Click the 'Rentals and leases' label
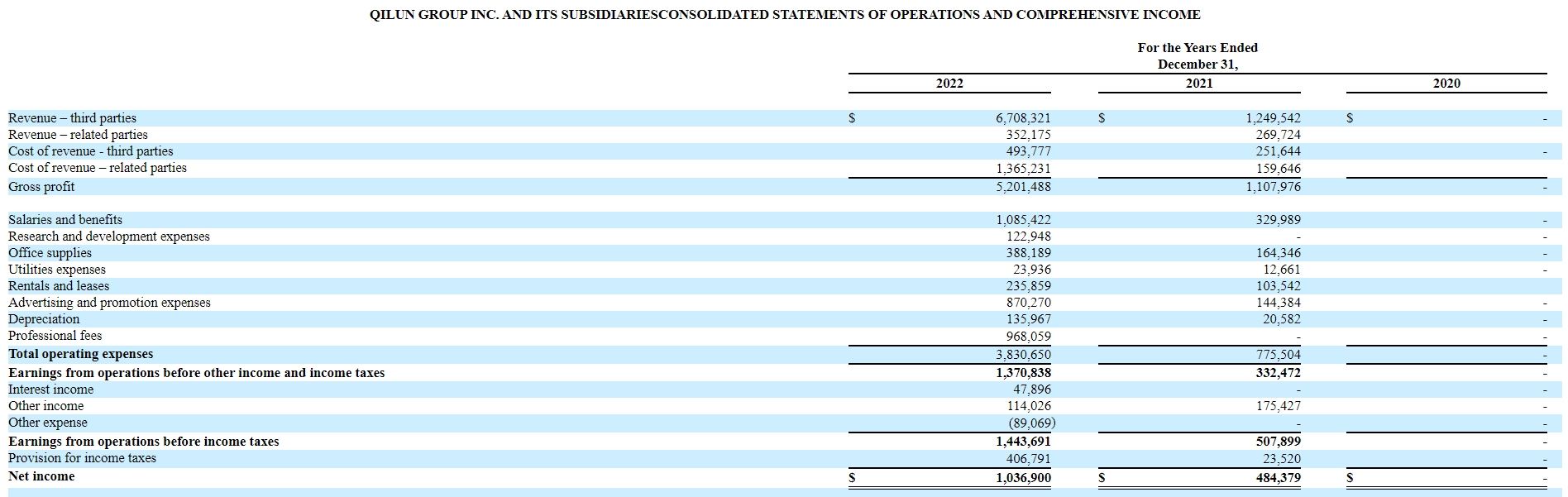 59,286
